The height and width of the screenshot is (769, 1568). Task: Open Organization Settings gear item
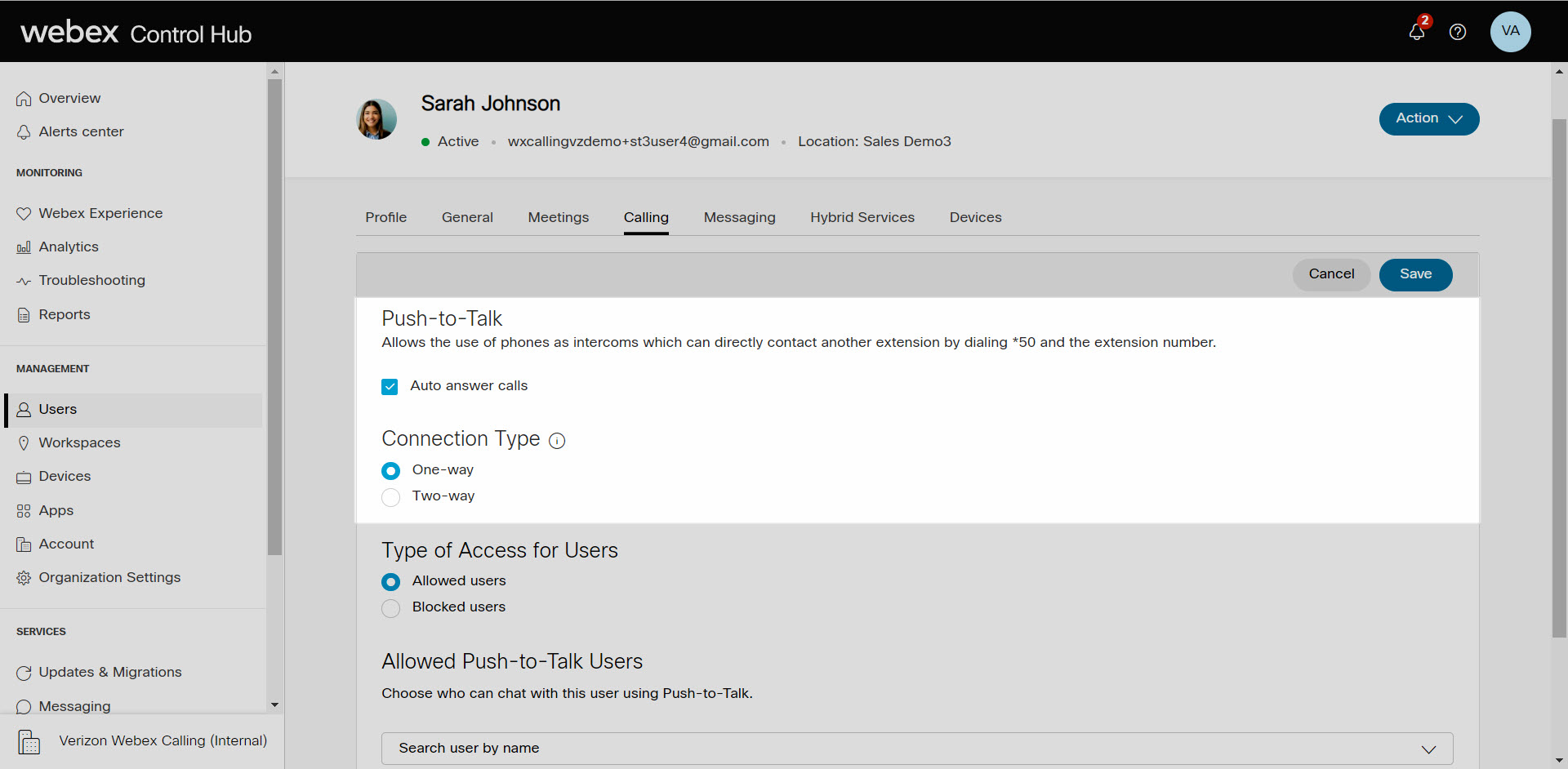(109, 577)
